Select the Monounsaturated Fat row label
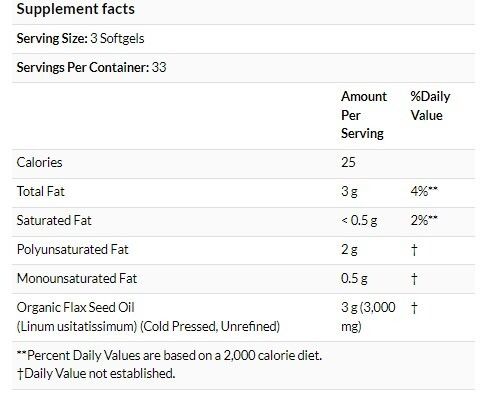This screenshot has height=398, width=495. pos(77,278)
